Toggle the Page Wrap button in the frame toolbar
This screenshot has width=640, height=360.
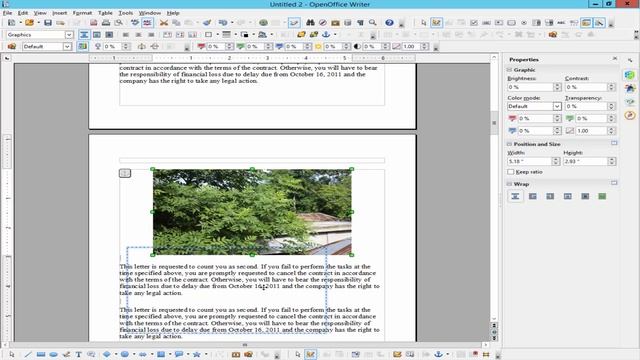(97, 35)
